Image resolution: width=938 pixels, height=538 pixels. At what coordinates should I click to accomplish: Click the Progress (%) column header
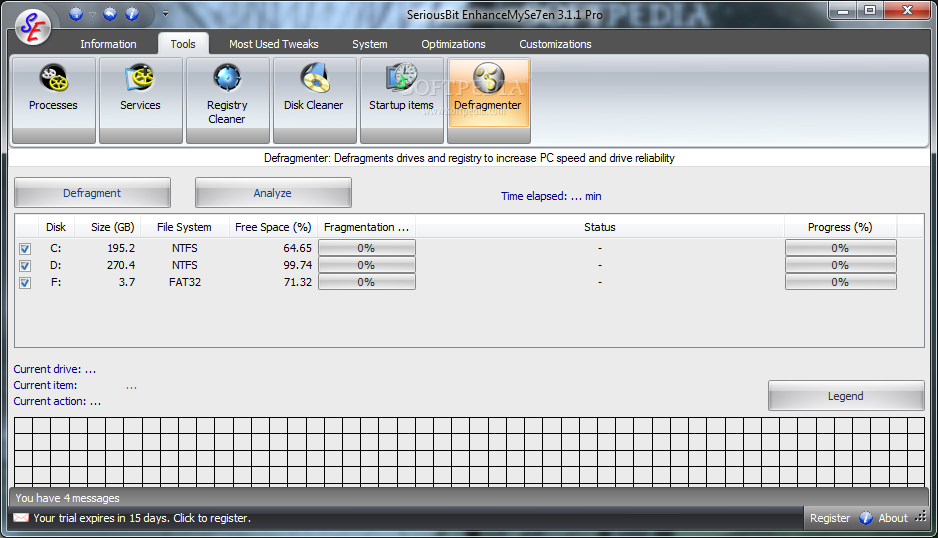point(840,227)
